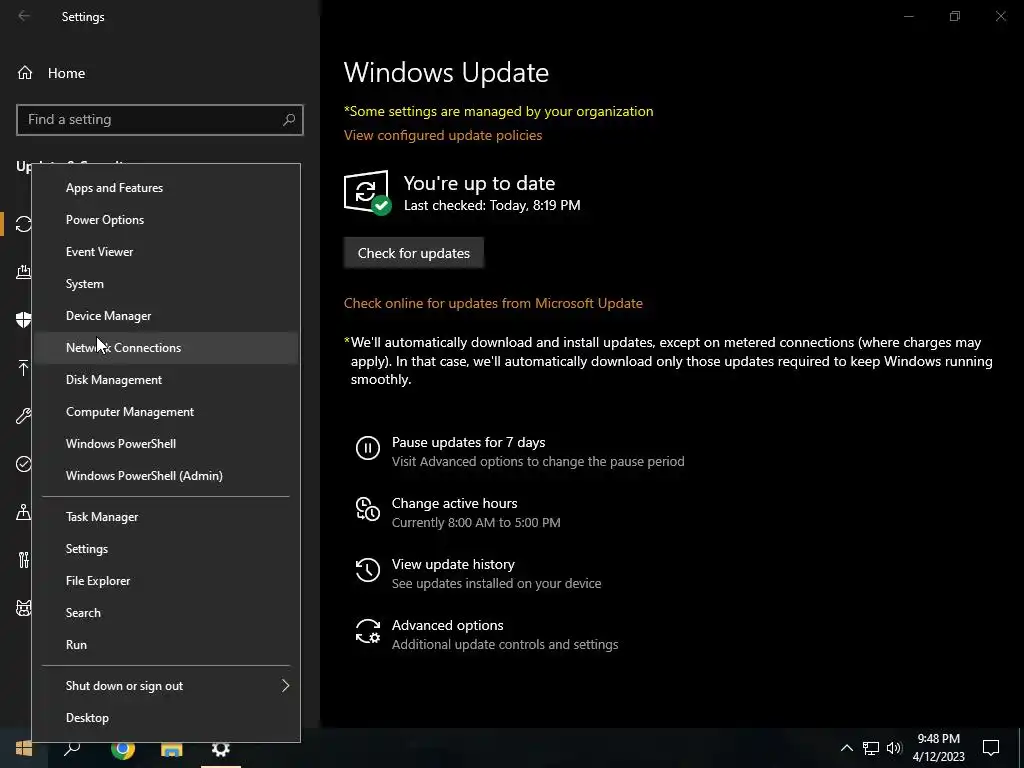Viewport: 1024px width, 768px height.
Task: Click the pause circle icon
Action: click(368, 448)
